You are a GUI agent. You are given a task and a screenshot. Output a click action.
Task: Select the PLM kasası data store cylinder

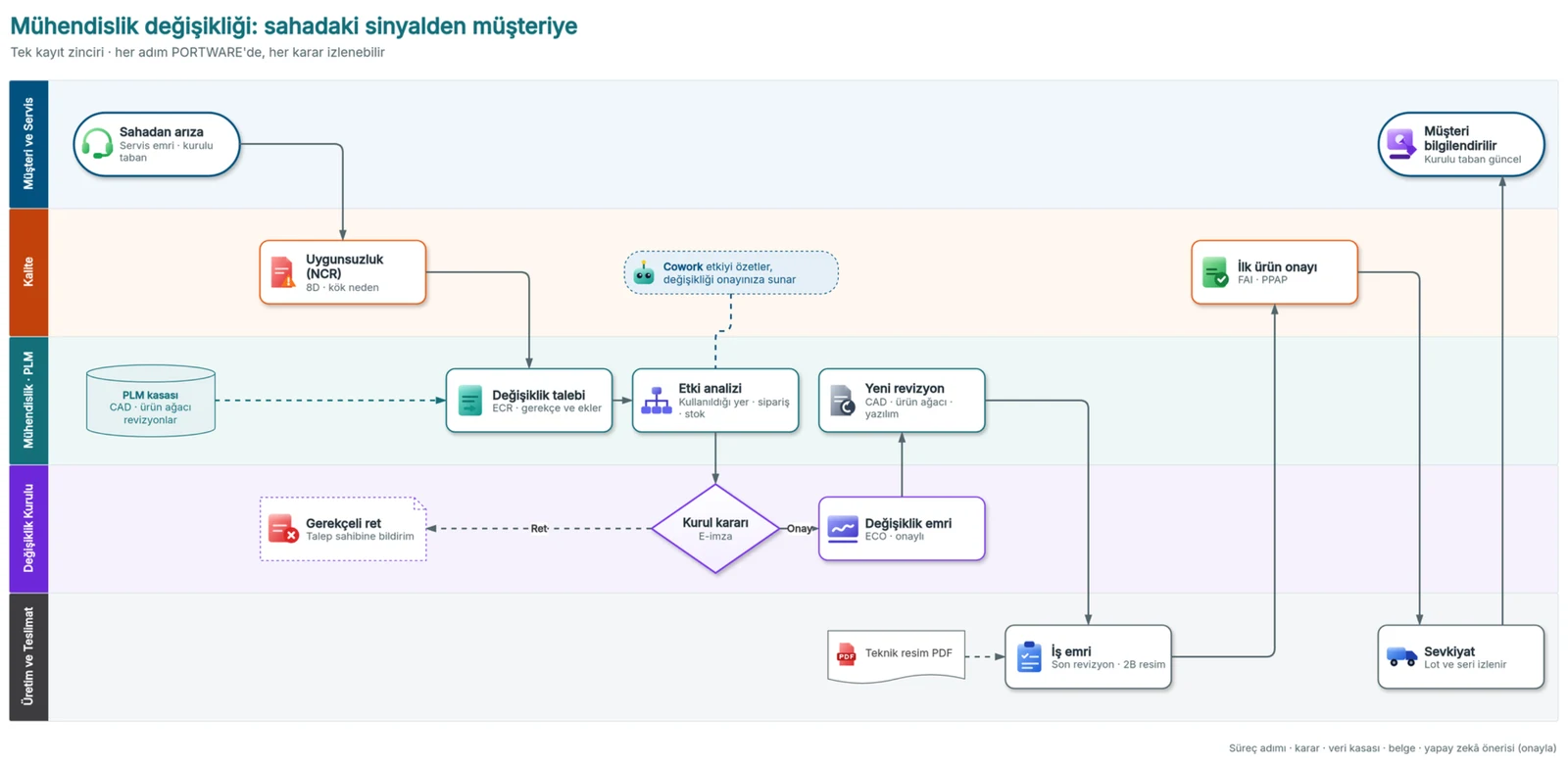pyautogui.click(x=151, y=401)
